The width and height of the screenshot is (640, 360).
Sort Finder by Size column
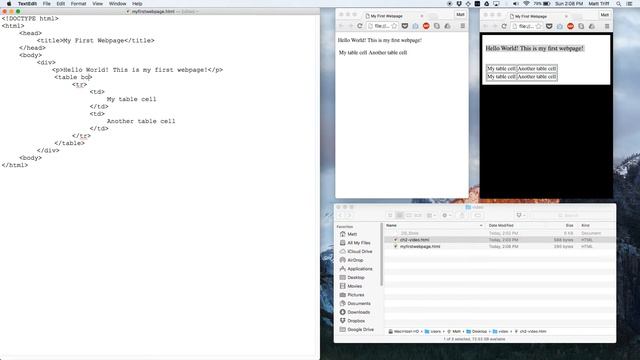pos(569,225)
